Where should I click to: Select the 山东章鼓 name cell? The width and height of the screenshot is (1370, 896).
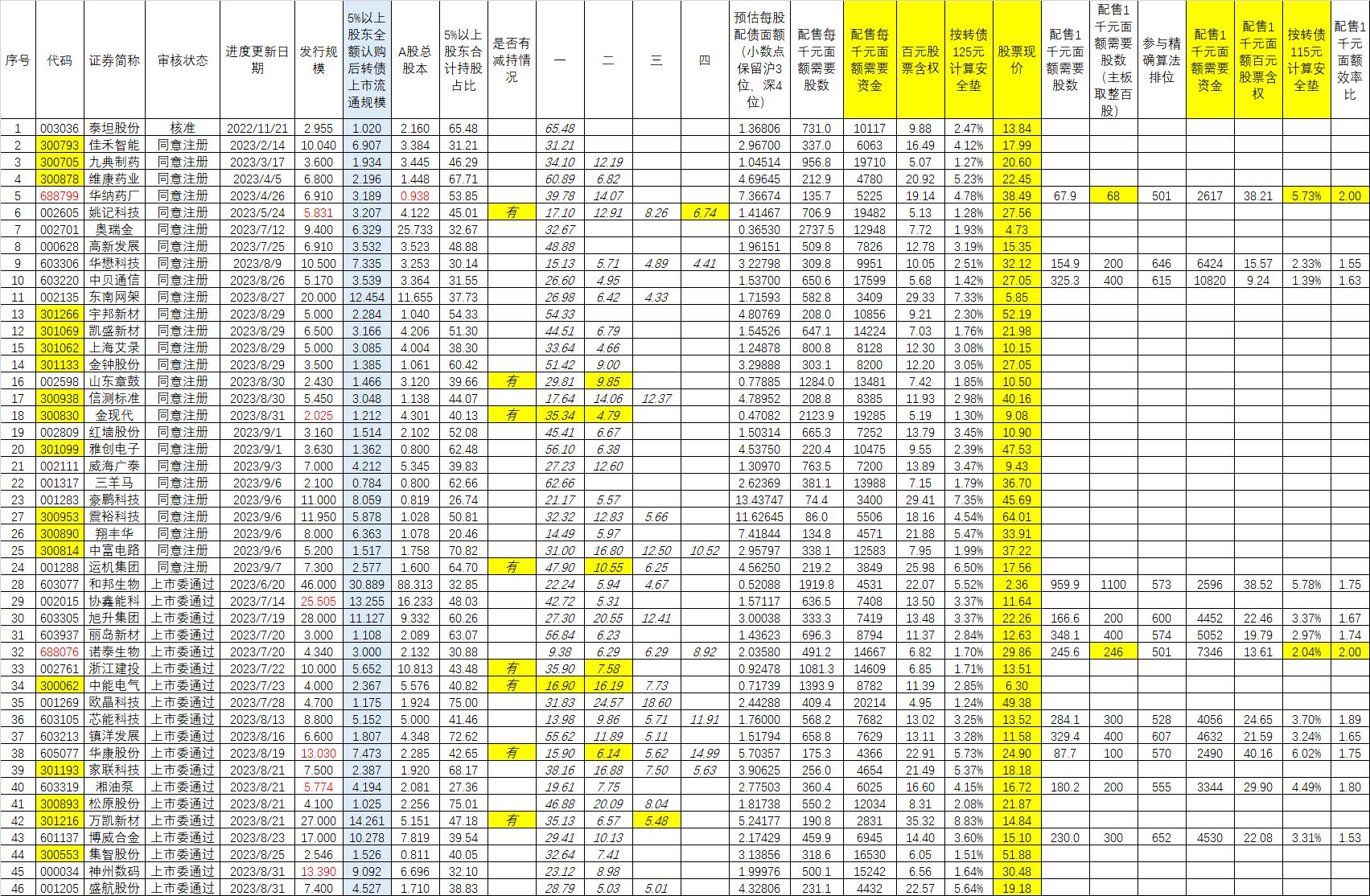pos(114,381)
